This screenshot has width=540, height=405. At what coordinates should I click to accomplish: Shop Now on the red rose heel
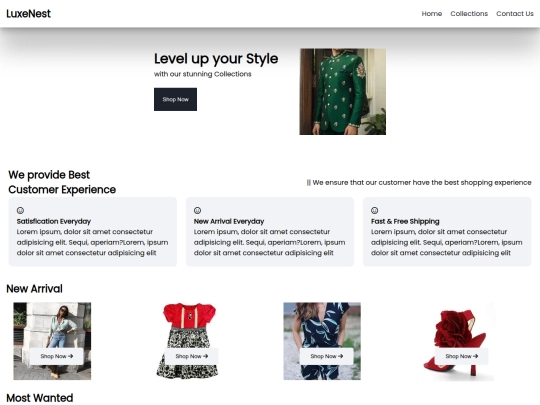[461, 356]
